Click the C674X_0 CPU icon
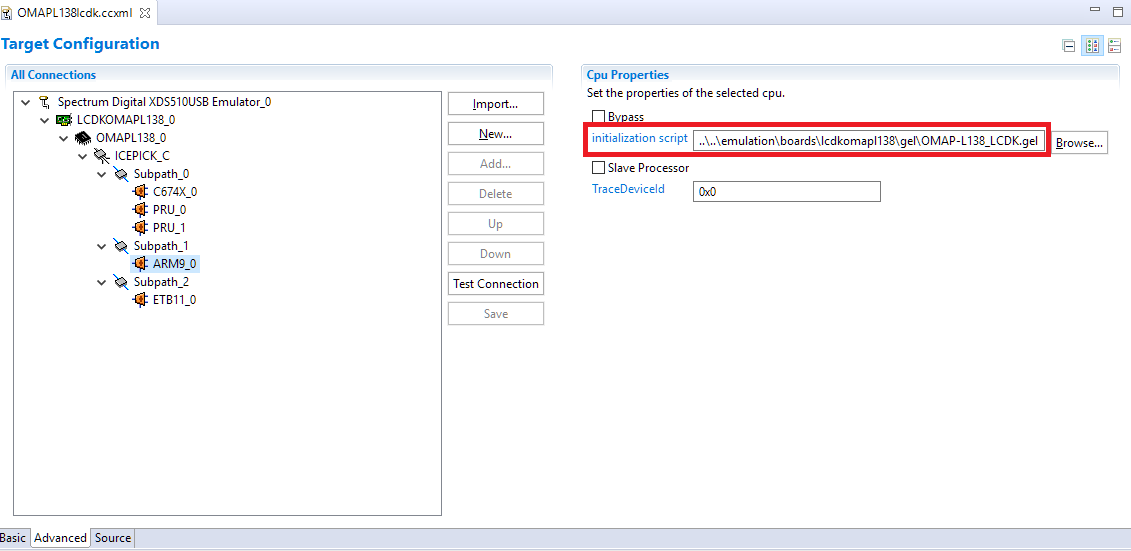1131x551 pixels. pos(140,192)
